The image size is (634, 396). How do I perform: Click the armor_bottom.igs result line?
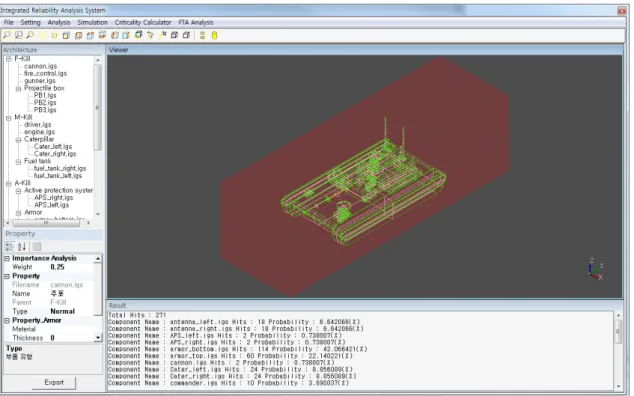pos(237,349)
